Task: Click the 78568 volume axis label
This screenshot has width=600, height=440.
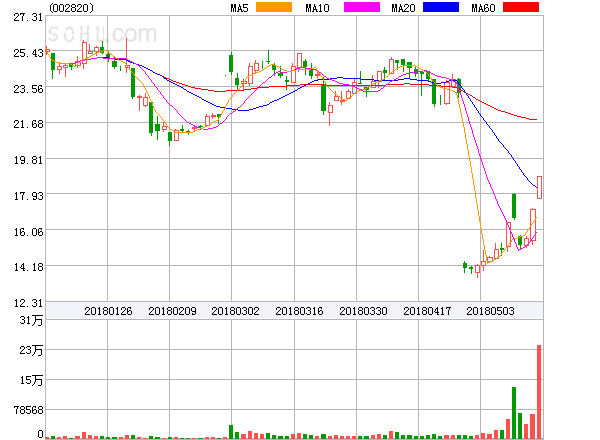Action: [29, 410]
